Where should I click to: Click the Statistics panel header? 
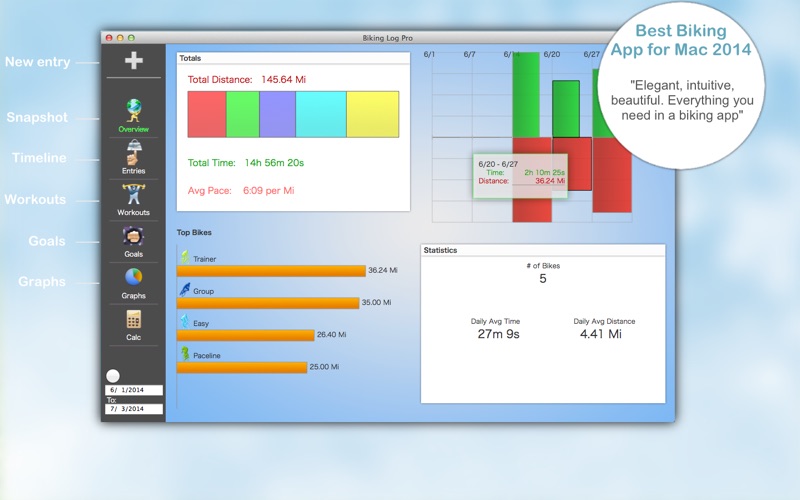(x=543, y=251)
